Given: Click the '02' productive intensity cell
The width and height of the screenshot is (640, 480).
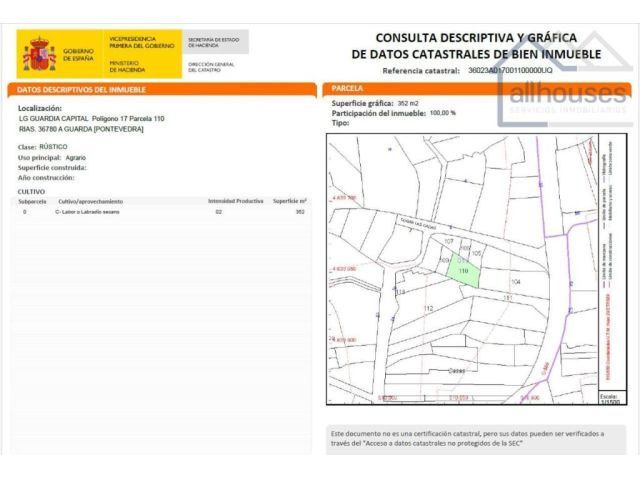Looking at the screenshot, I should pos(219,212).
